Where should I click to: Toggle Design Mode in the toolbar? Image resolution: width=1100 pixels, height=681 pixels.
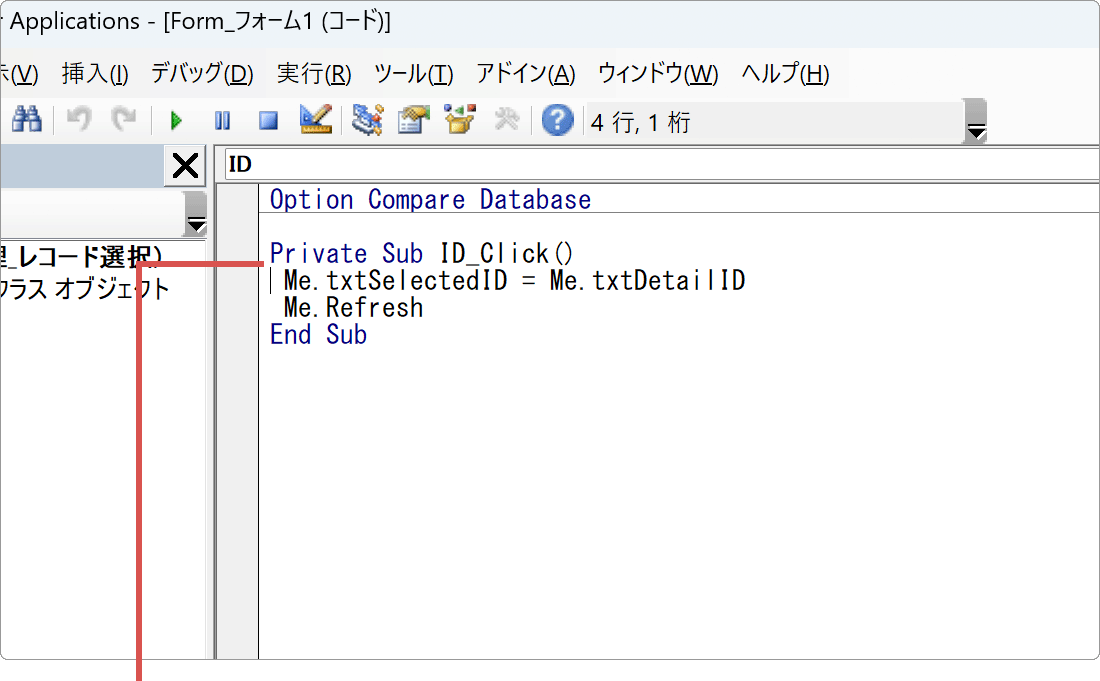(x=315, y=120)
